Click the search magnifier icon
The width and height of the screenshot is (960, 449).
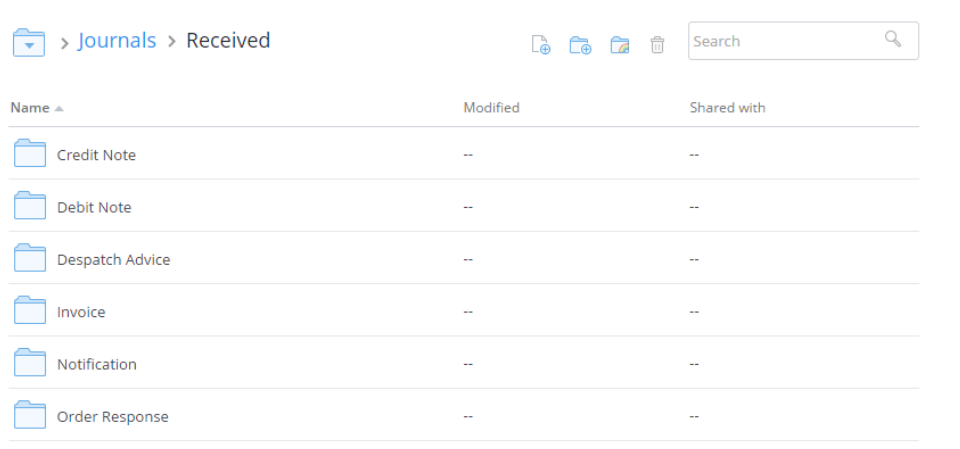[x=893, y=40]
